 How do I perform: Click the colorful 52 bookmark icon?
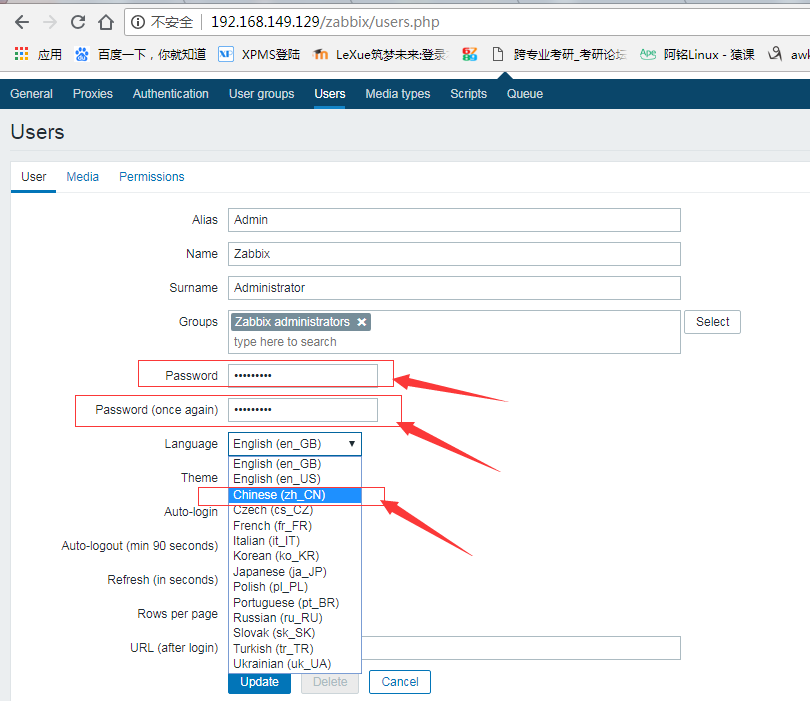point(470,54)
